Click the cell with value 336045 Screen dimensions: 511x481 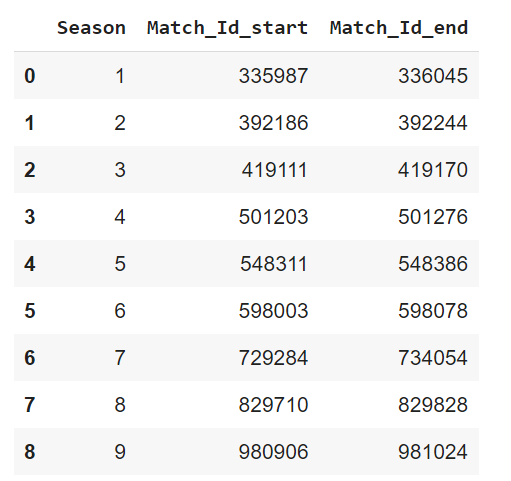click(433, 76)
